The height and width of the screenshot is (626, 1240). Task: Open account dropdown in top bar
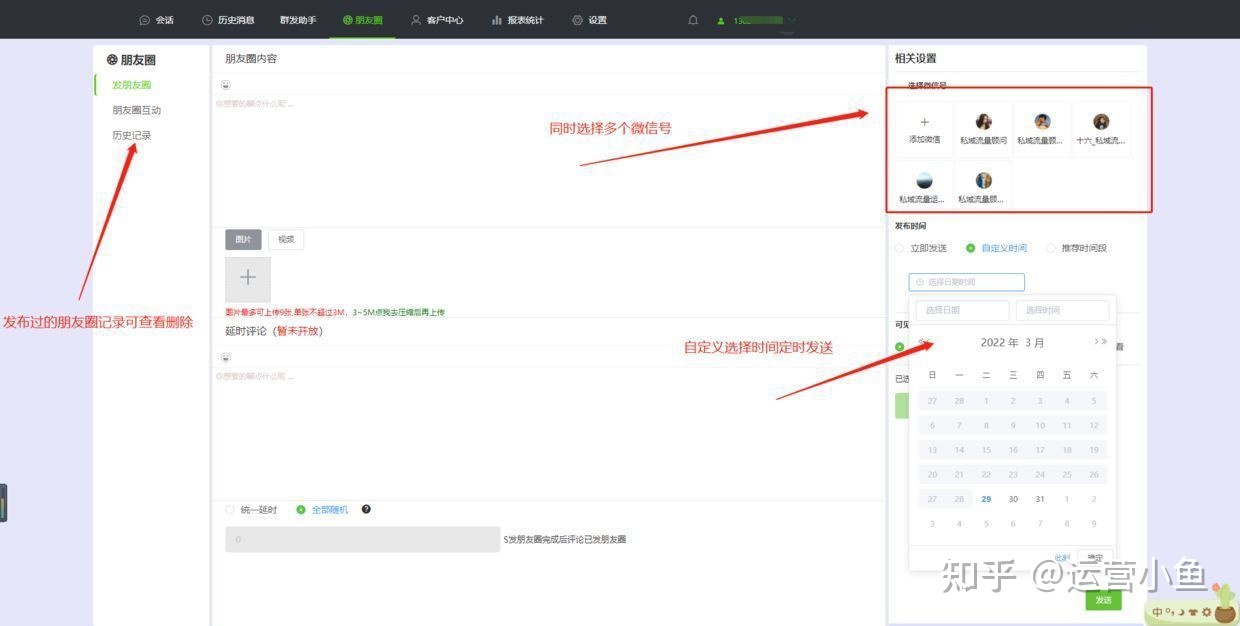(792, 20)
